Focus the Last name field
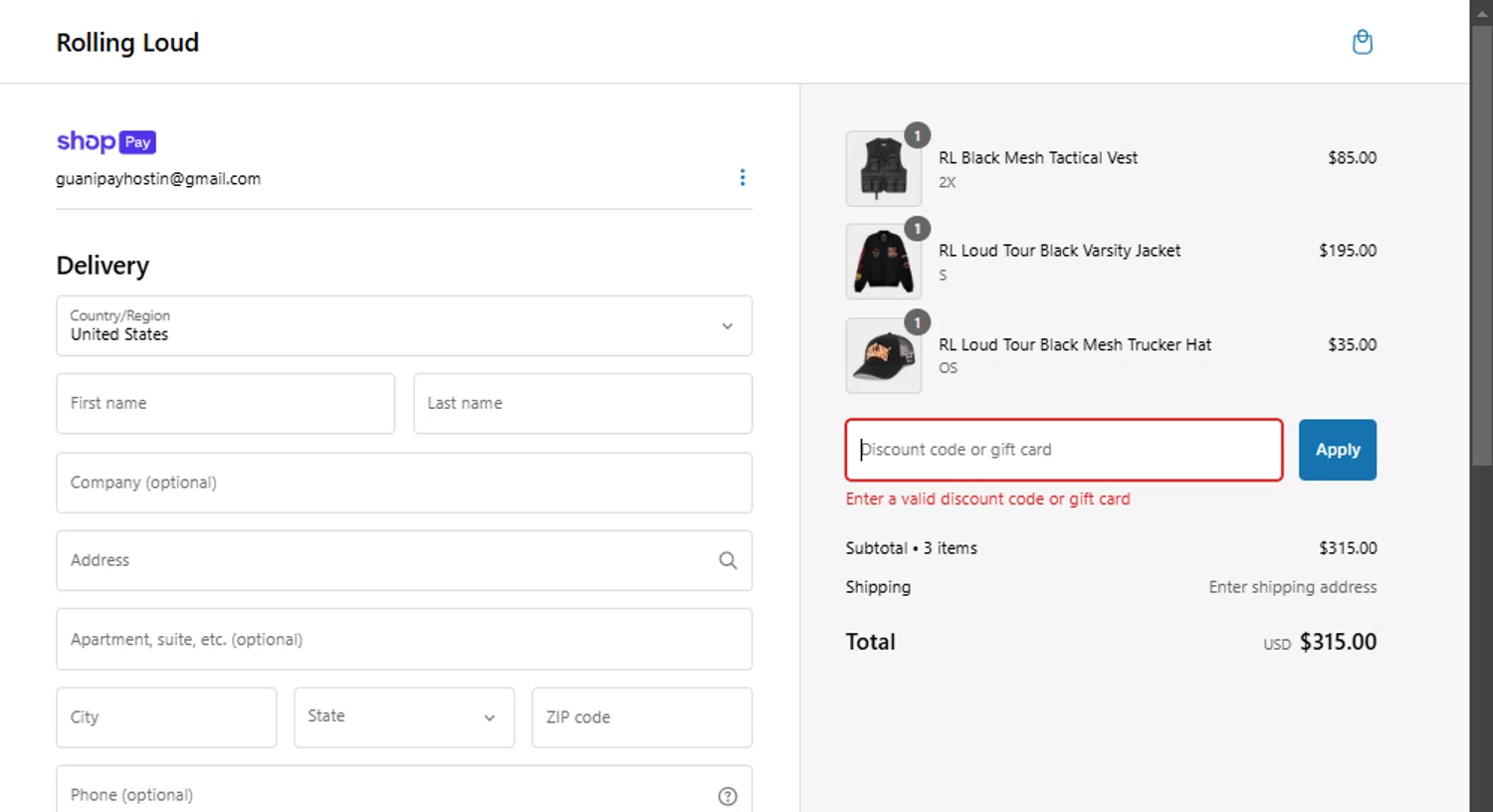 583,403
